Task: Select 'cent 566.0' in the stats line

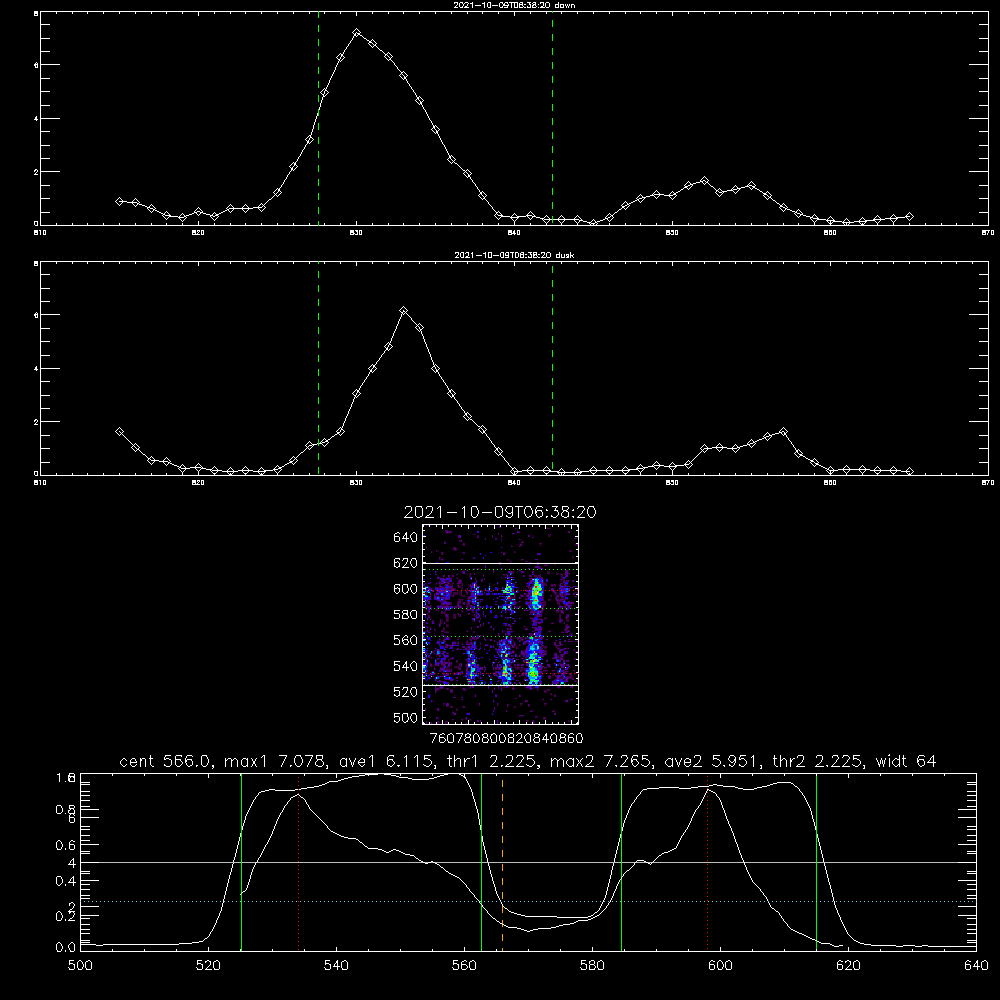Action: click(165, 761)
